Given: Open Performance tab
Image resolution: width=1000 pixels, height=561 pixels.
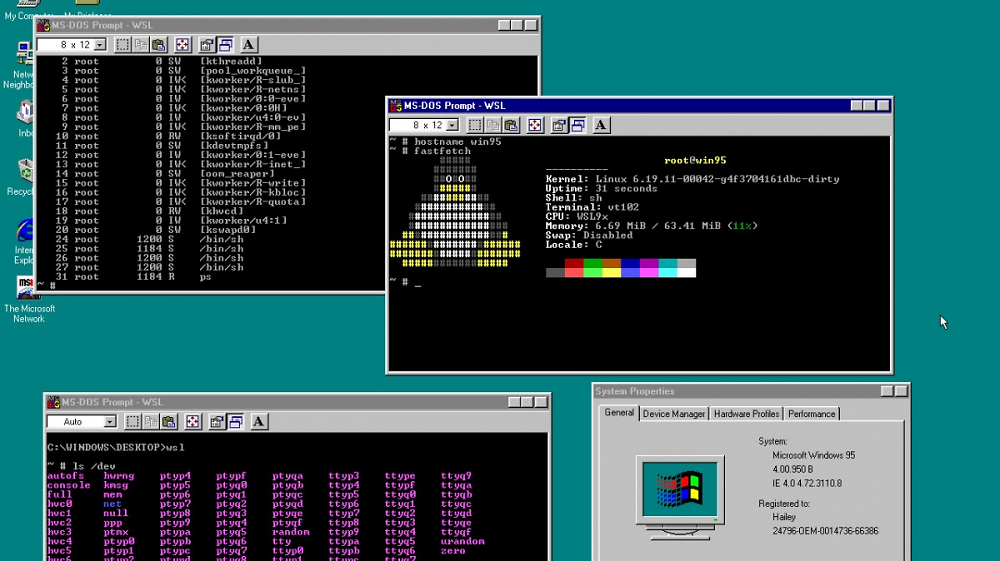Looking at the screenshot, I should [811, 414].
